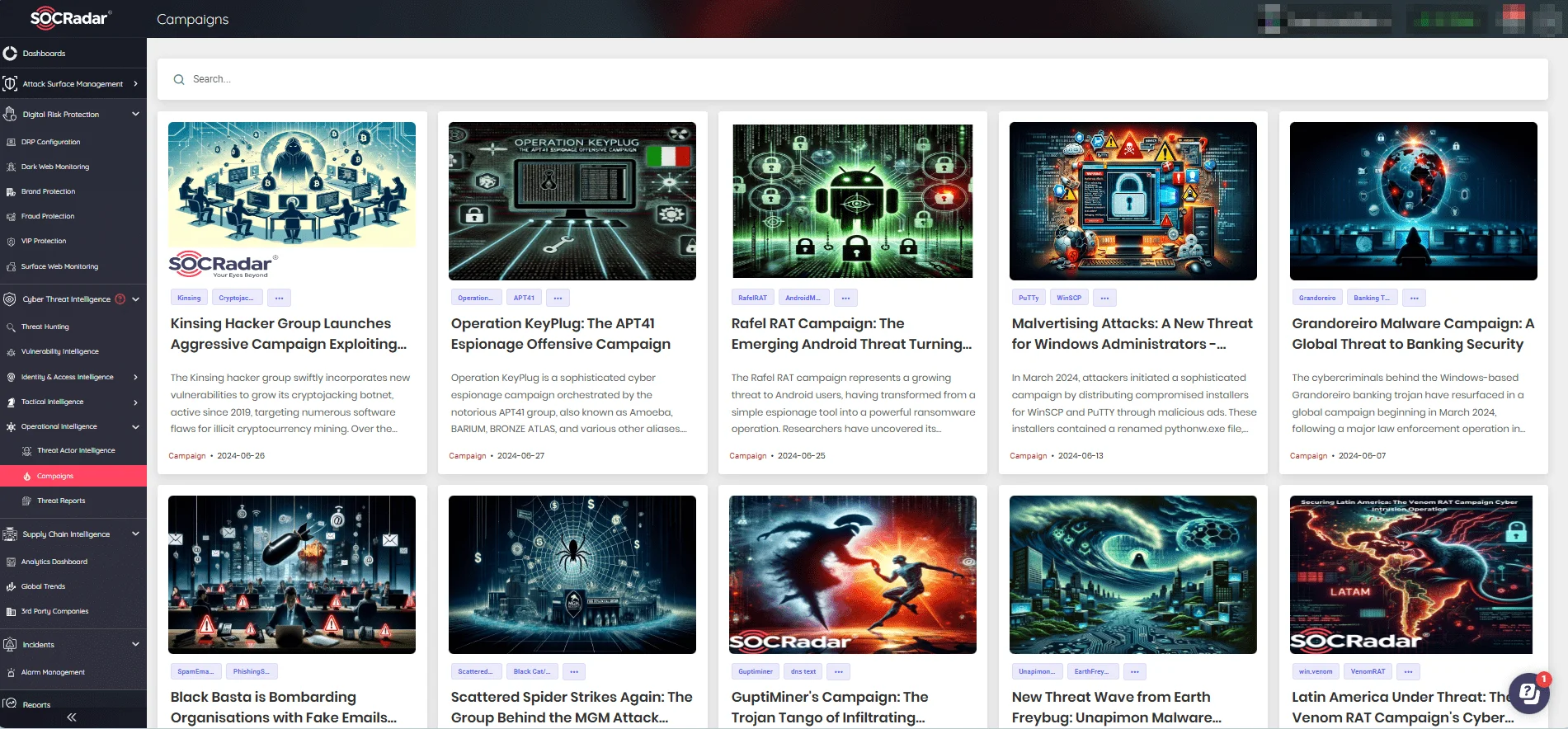Click the APT41 tag

[x=524, y=298]
